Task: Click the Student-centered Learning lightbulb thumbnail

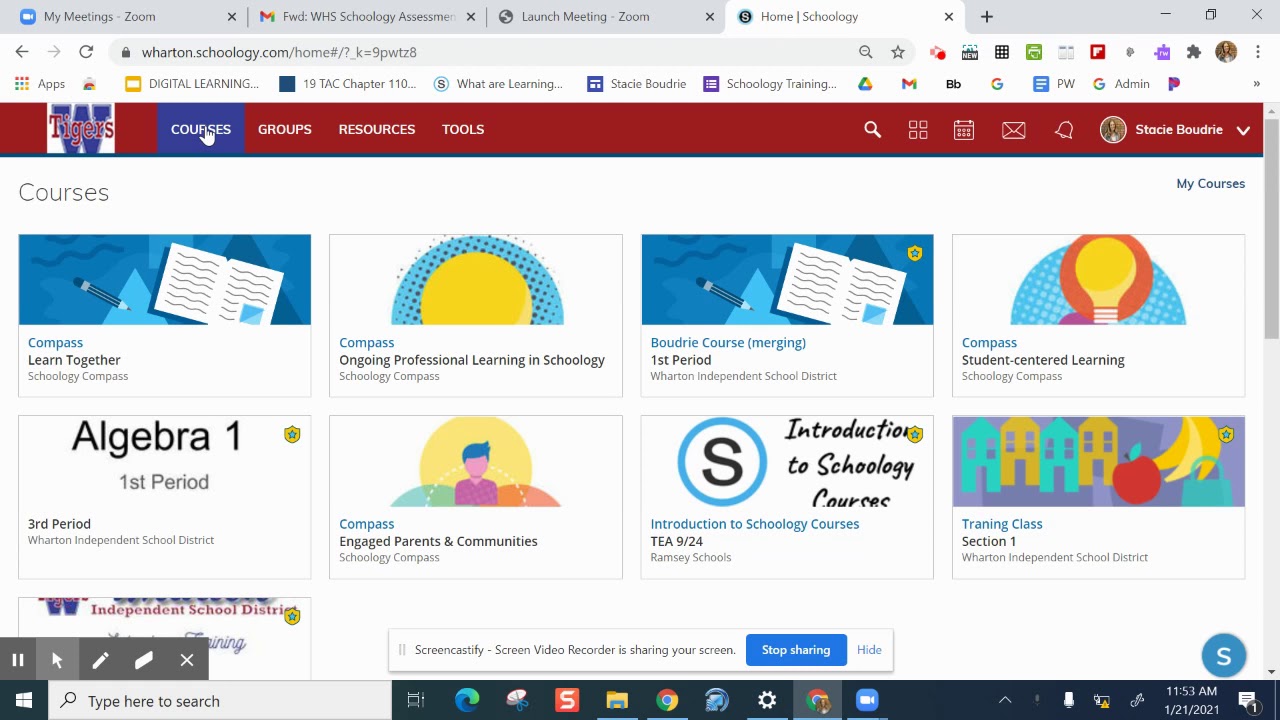Action: pyautogui.click(x=1098, y=280)
